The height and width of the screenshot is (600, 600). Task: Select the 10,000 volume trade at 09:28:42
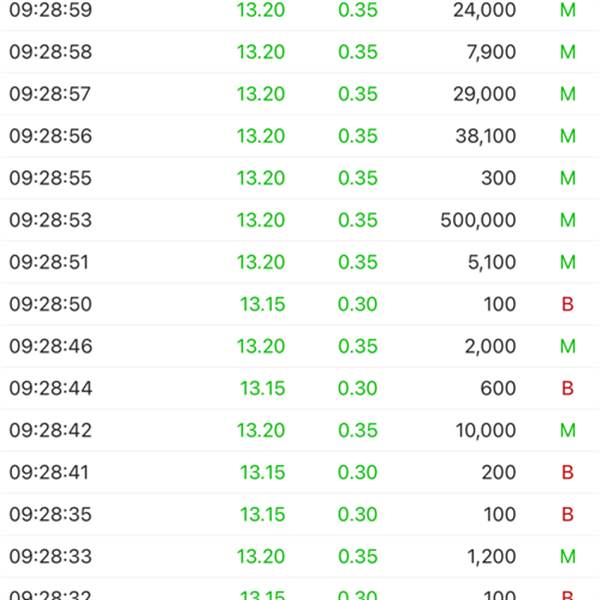(x=300, y=430)
